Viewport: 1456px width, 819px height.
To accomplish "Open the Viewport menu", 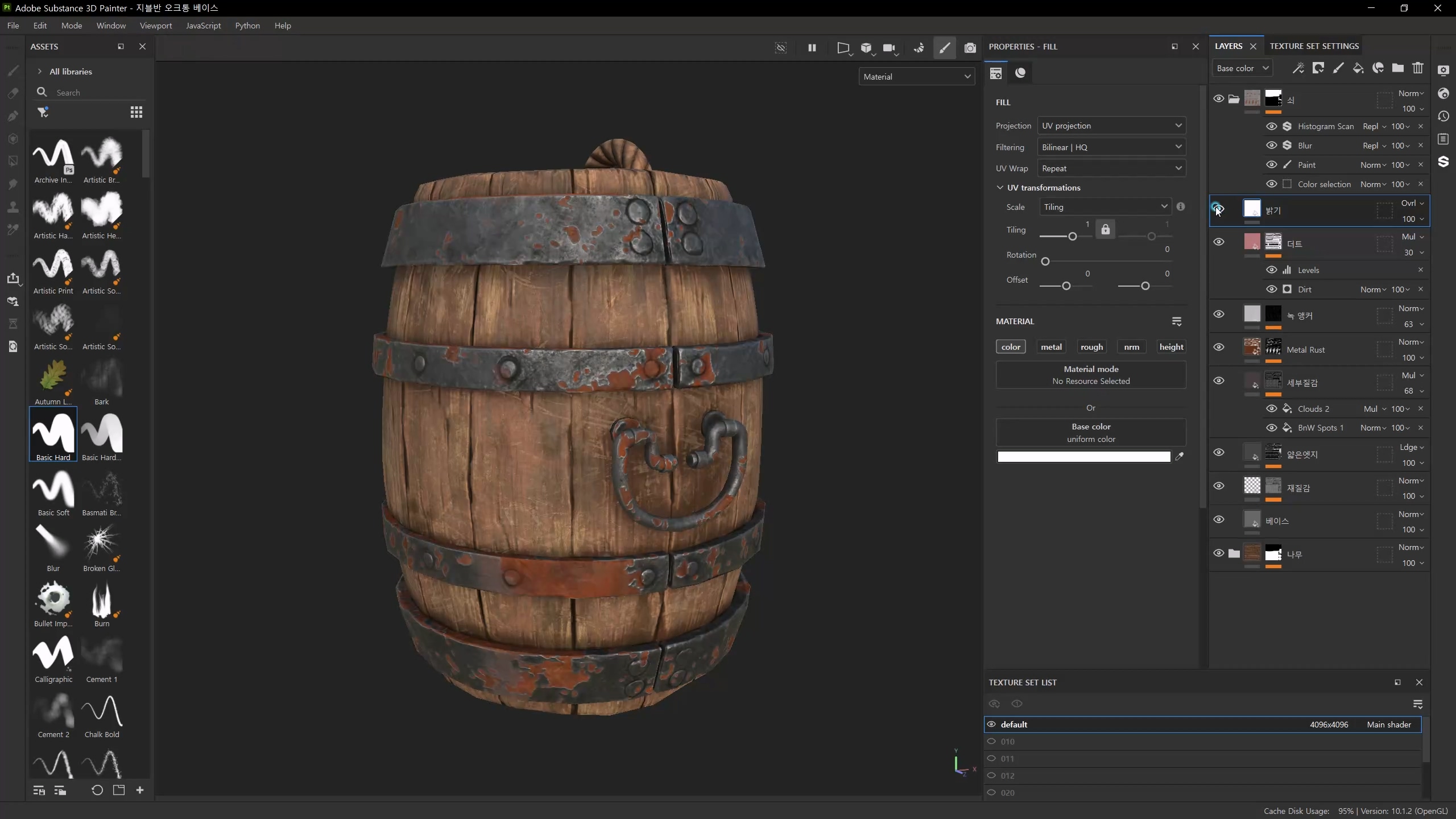I will [155, 26].
